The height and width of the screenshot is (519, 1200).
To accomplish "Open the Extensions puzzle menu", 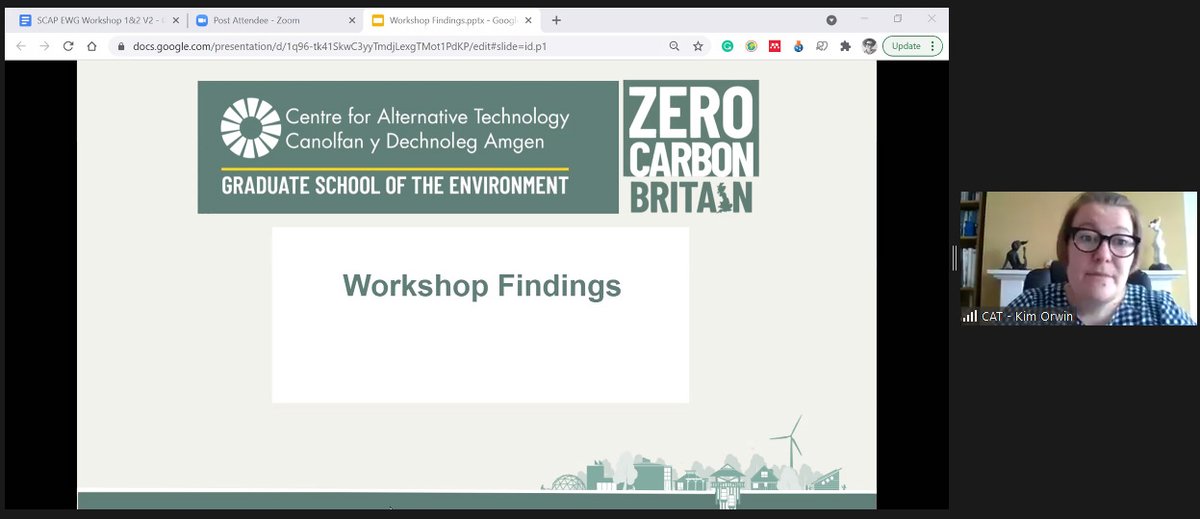I will [845, 46].
